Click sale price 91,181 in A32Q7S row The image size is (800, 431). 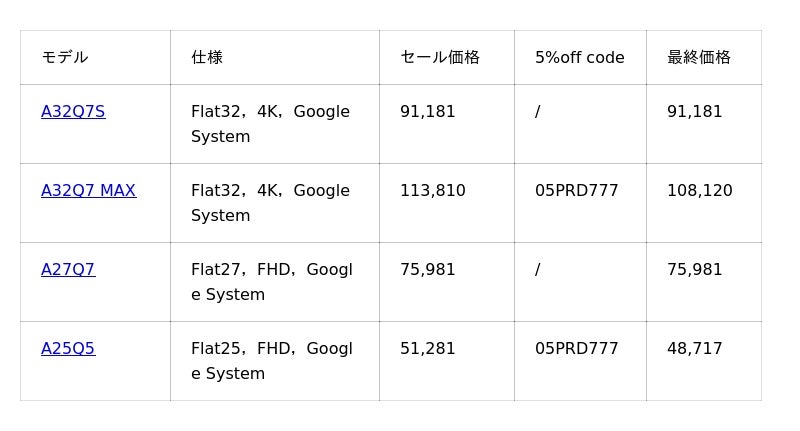pyautogui.click(x=428, y=111)
